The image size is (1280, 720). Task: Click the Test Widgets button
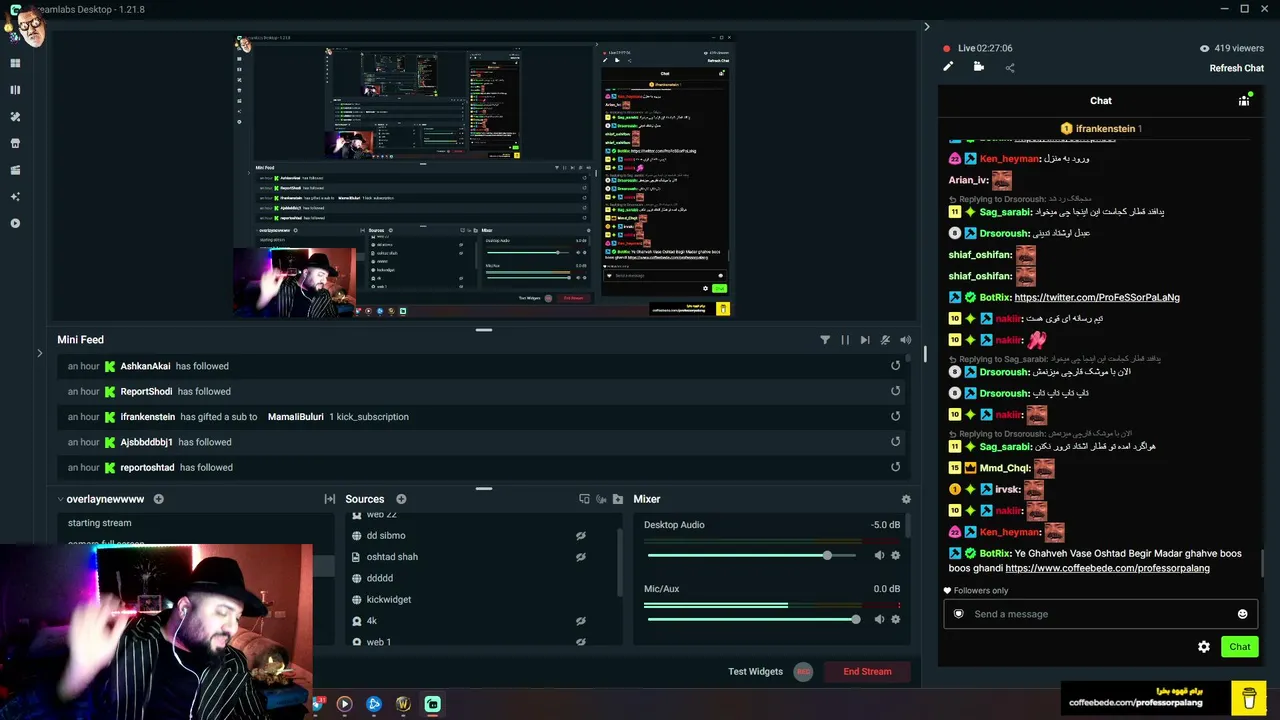755,671
